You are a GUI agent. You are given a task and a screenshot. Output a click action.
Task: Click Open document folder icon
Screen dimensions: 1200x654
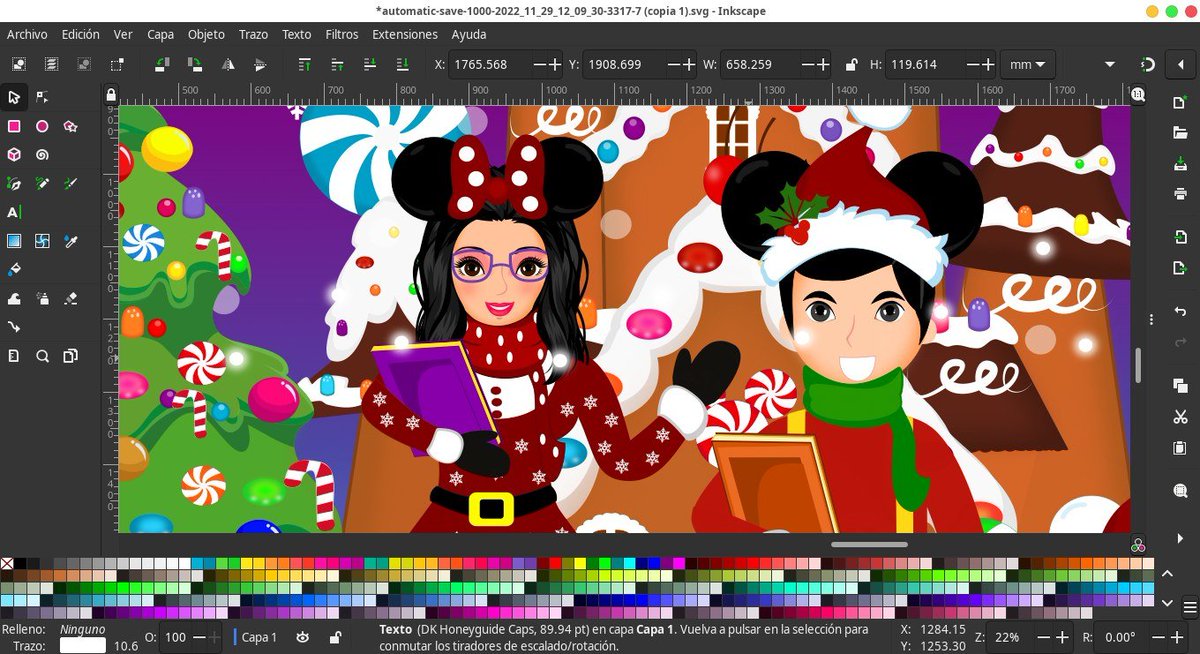[x=1181, y=133]
